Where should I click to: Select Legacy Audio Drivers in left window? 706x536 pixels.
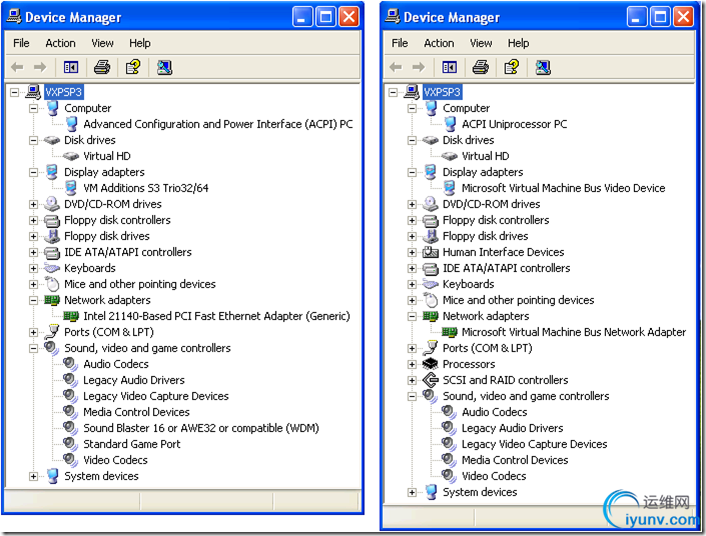134,380
